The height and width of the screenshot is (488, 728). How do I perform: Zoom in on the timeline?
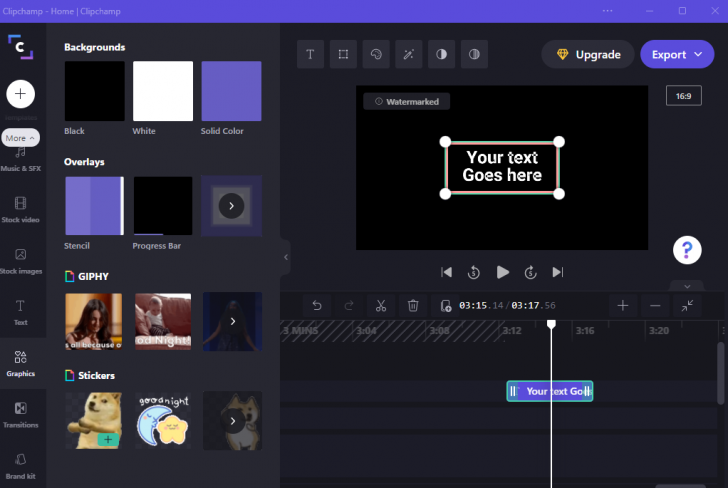[622, 305]
